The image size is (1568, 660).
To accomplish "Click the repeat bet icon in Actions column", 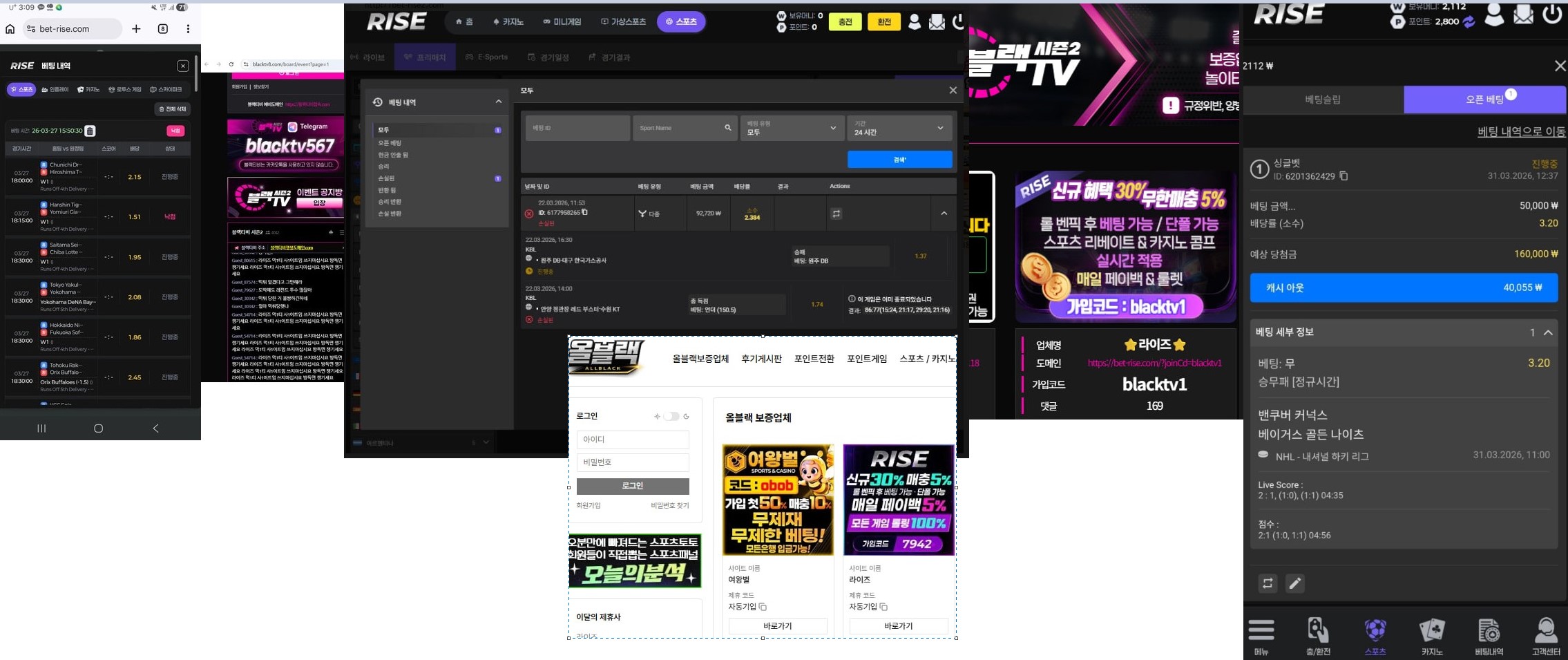I will coord(836,214).
